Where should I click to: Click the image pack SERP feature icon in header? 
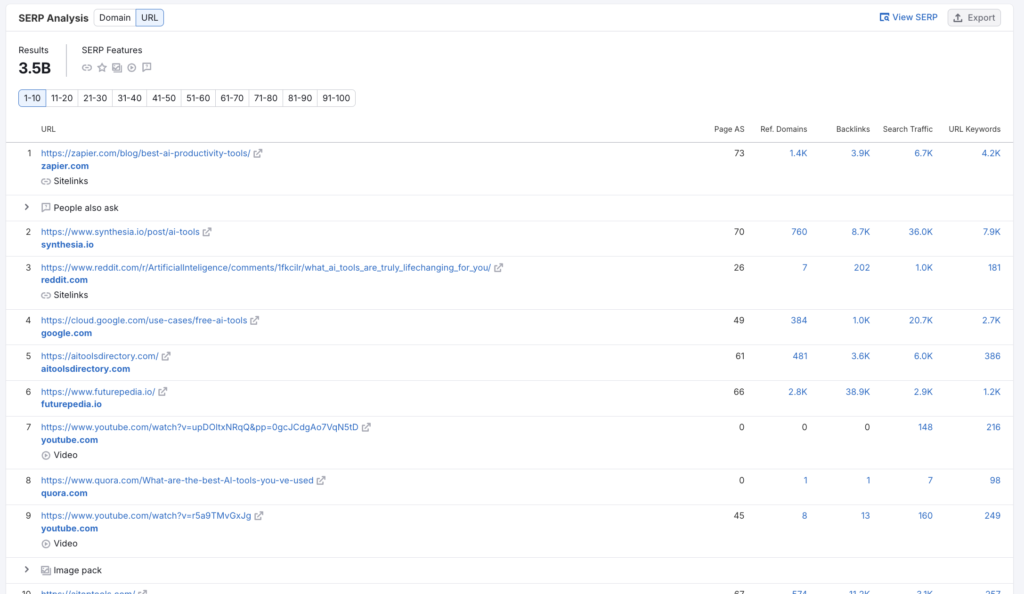point(117,68)
